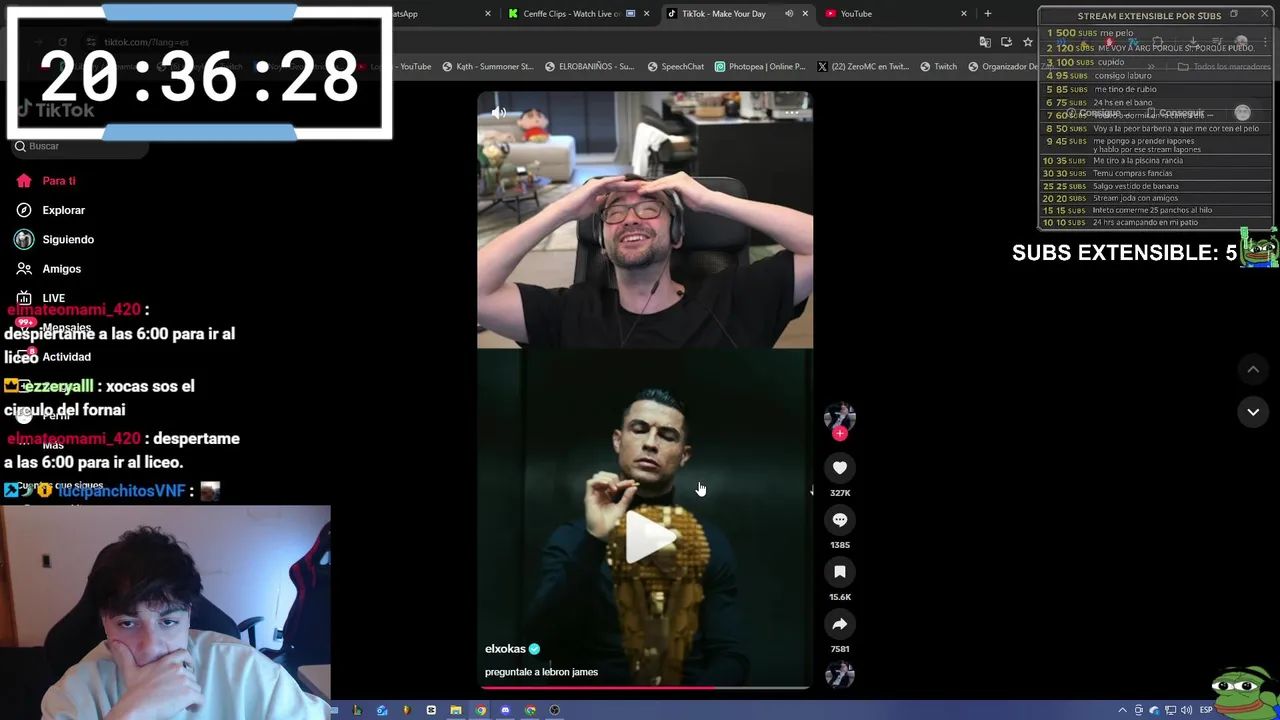The image size is (1280, 720).
Task: Follow the creator via red plus badge
Action: click(840, 434)
